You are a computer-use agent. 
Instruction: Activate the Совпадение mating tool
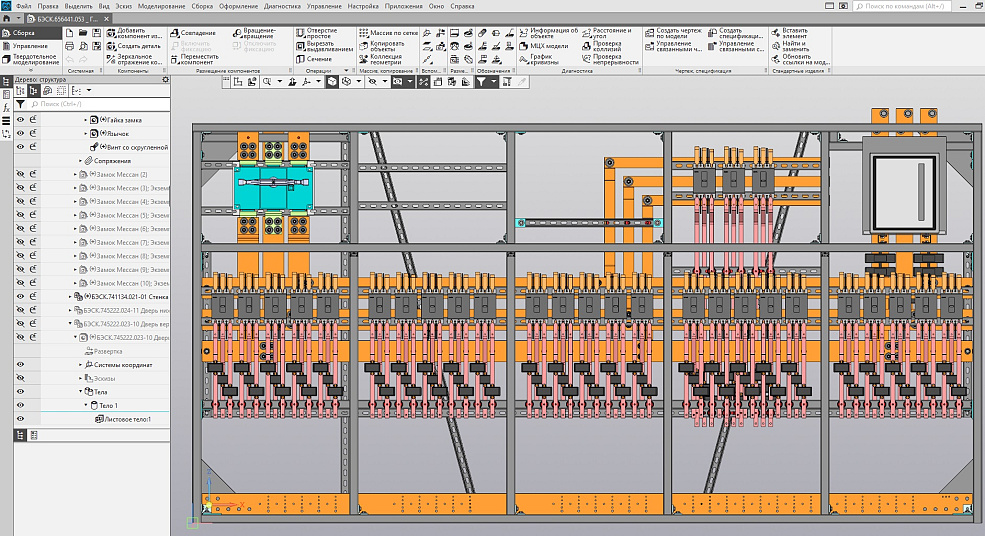coord(197,33)
